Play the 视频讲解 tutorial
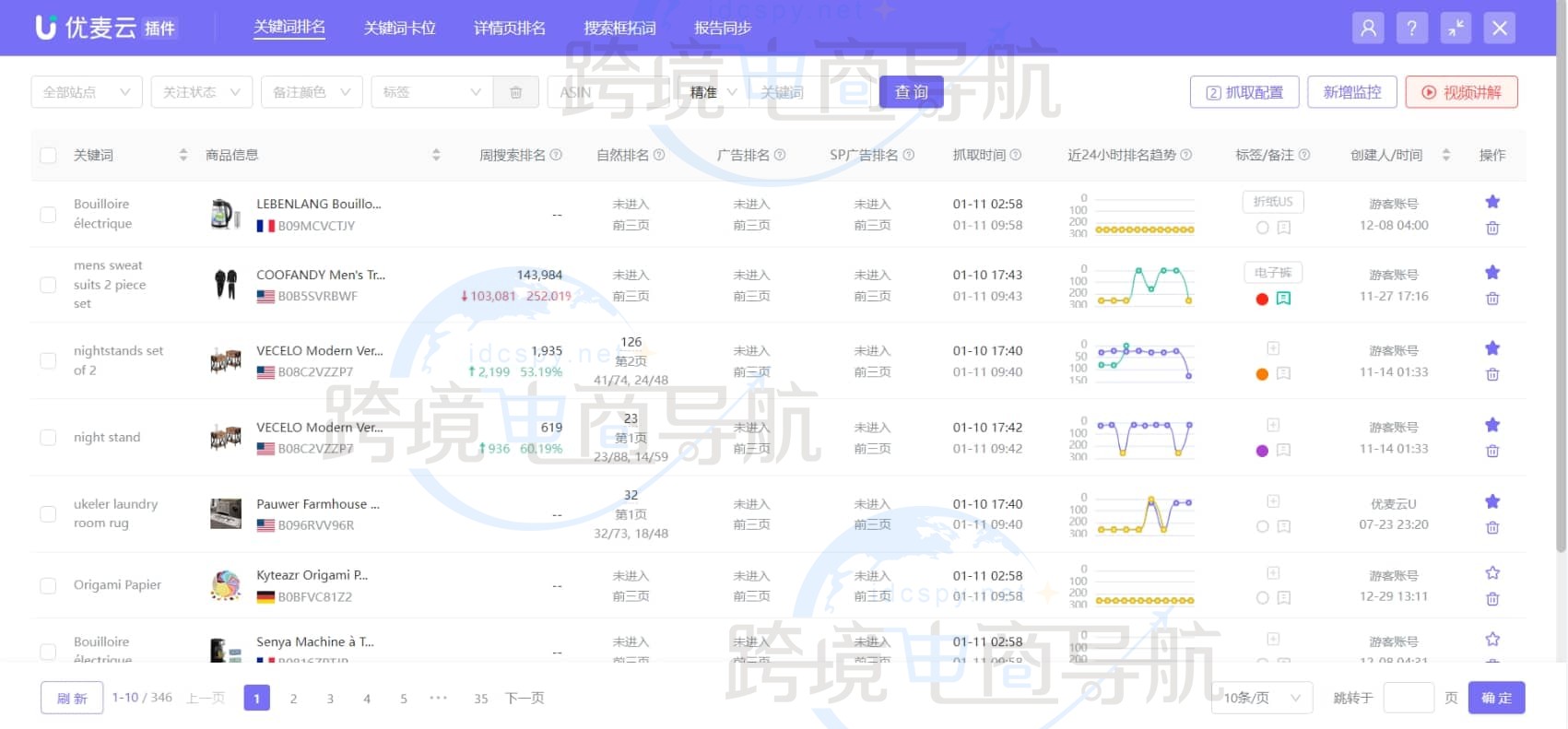This screenshot has height=729, width=1568. 1462,92
